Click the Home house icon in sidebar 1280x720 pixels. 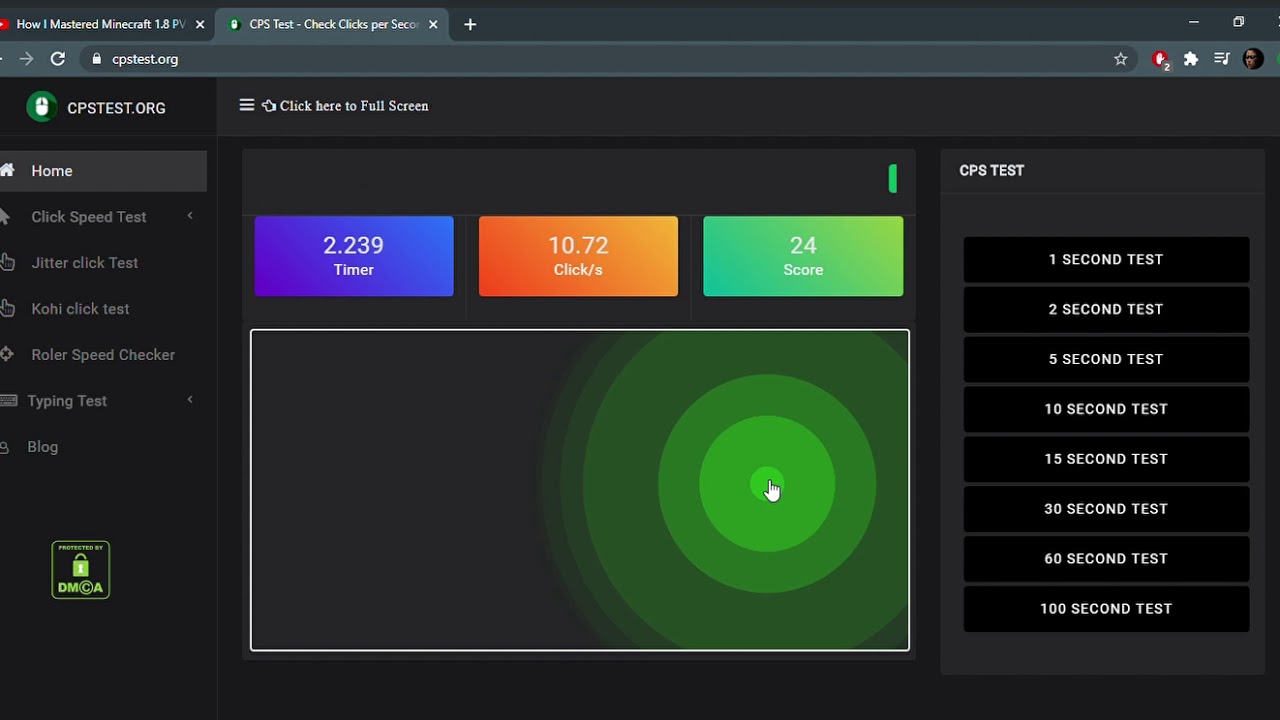7,171
